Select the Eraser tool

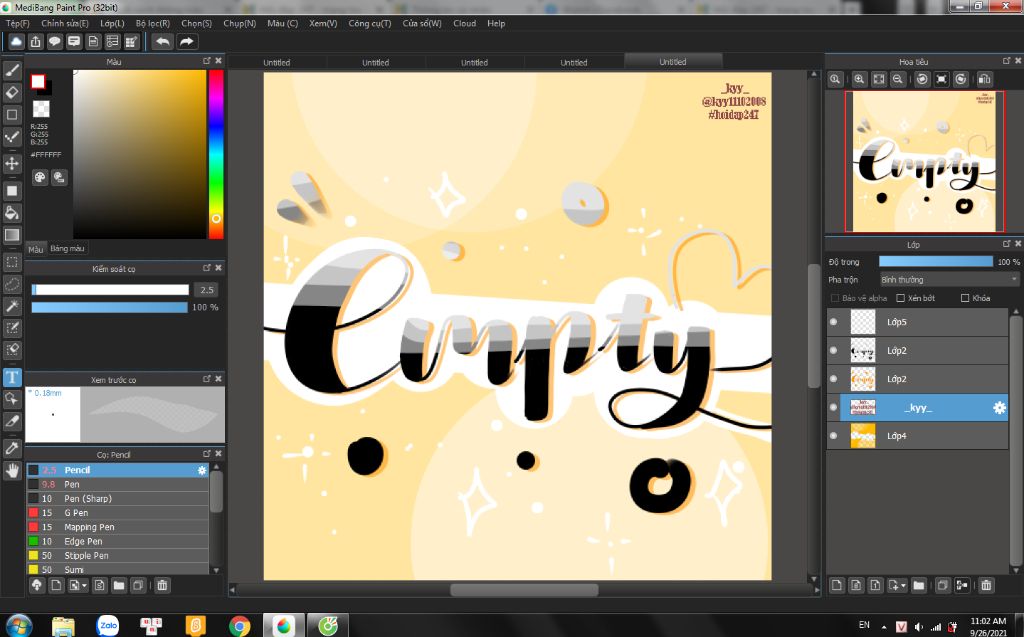pyautogui.click(x=12, y=92)
